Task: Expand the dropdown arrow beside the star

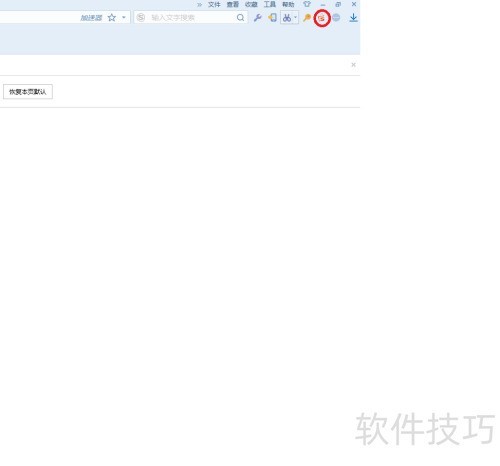Action: point(124,18)
